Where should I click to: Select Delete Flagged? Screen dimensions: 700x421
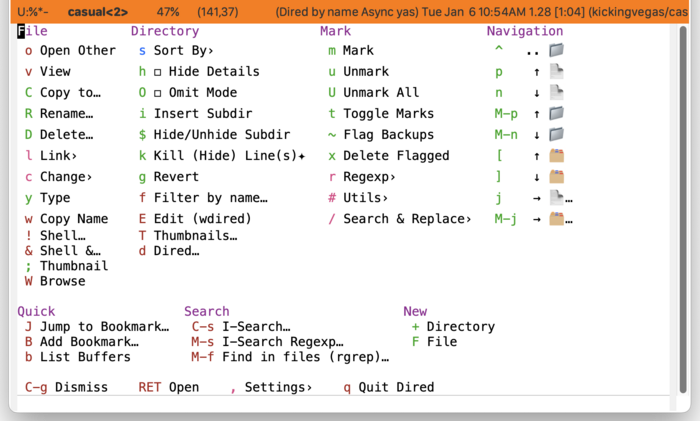(x=396, y=155)
